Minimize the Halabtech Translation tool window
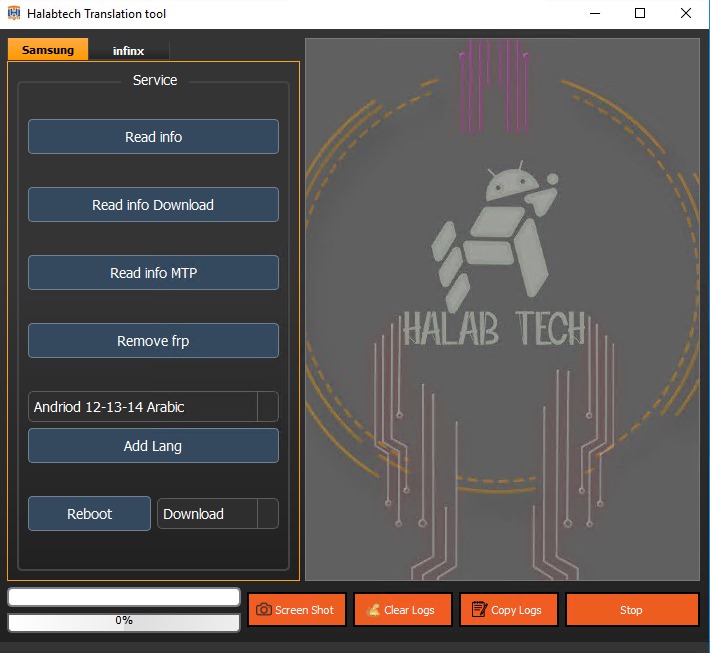 tap(595, 14)
